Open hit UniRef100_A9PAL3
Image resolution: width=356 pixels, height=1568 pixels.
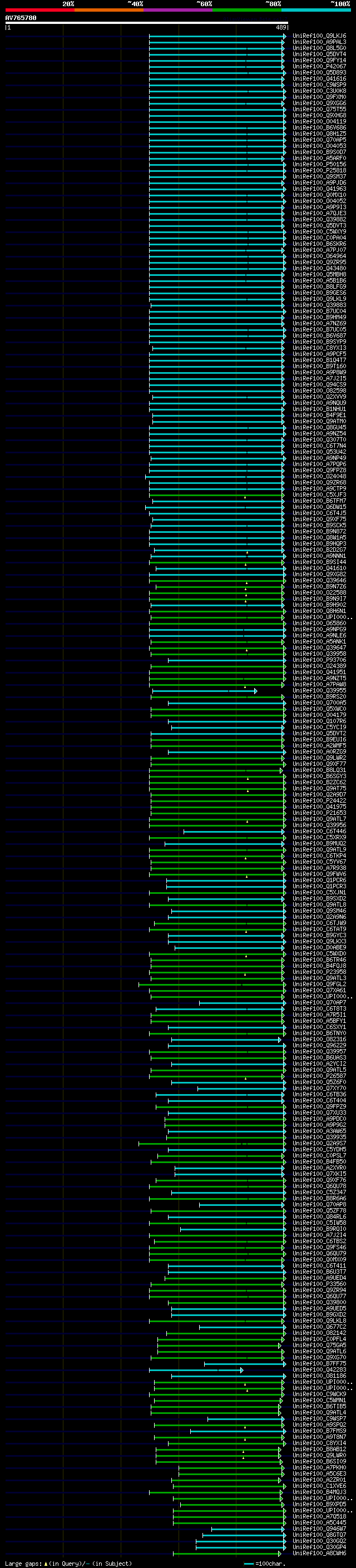(x=319, y=42)
